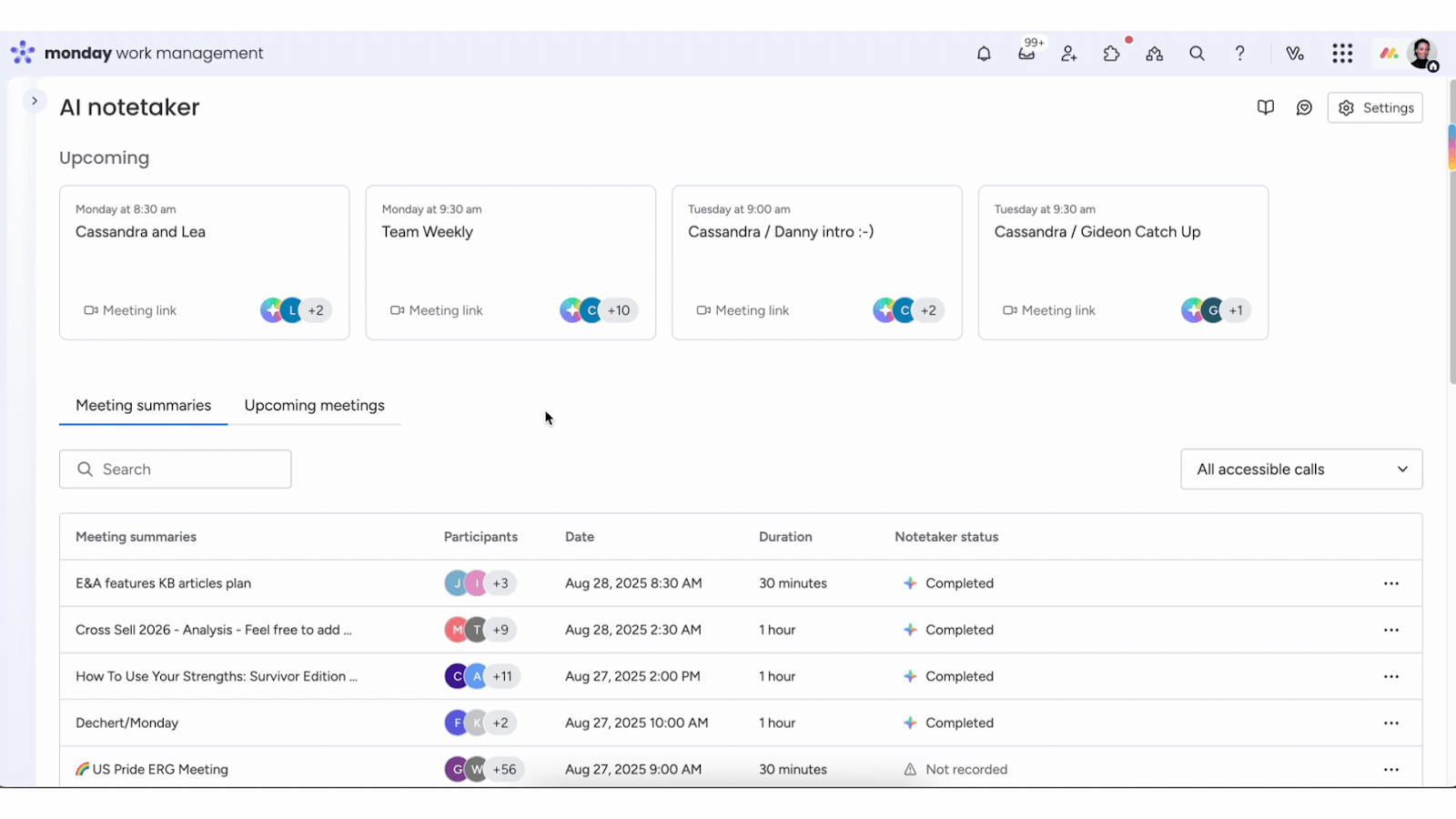
Task: Expand the collapsed left sidebar
Action: (35, 101)
